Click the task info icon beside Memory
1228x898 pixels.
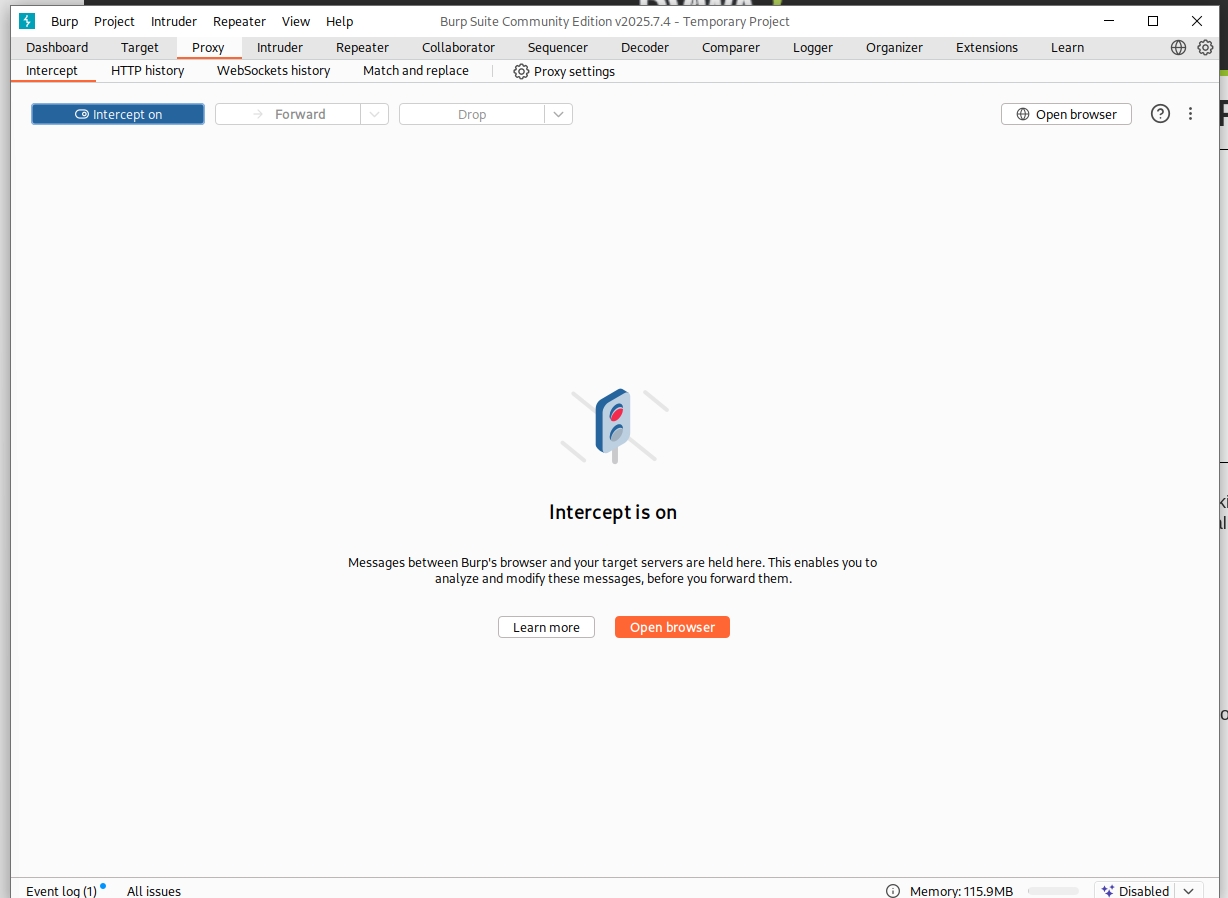pyautogui.click(x=892, y=891)
